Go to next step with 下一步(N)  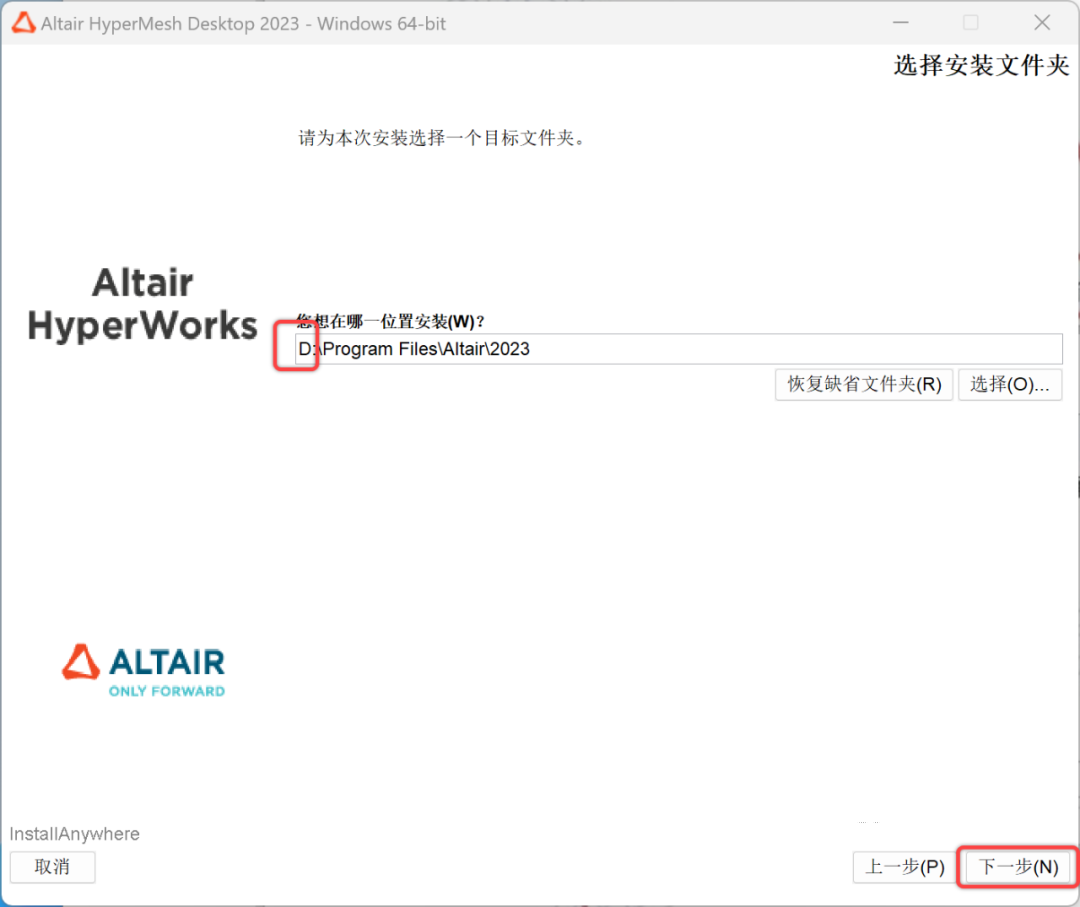point(1018,867)
